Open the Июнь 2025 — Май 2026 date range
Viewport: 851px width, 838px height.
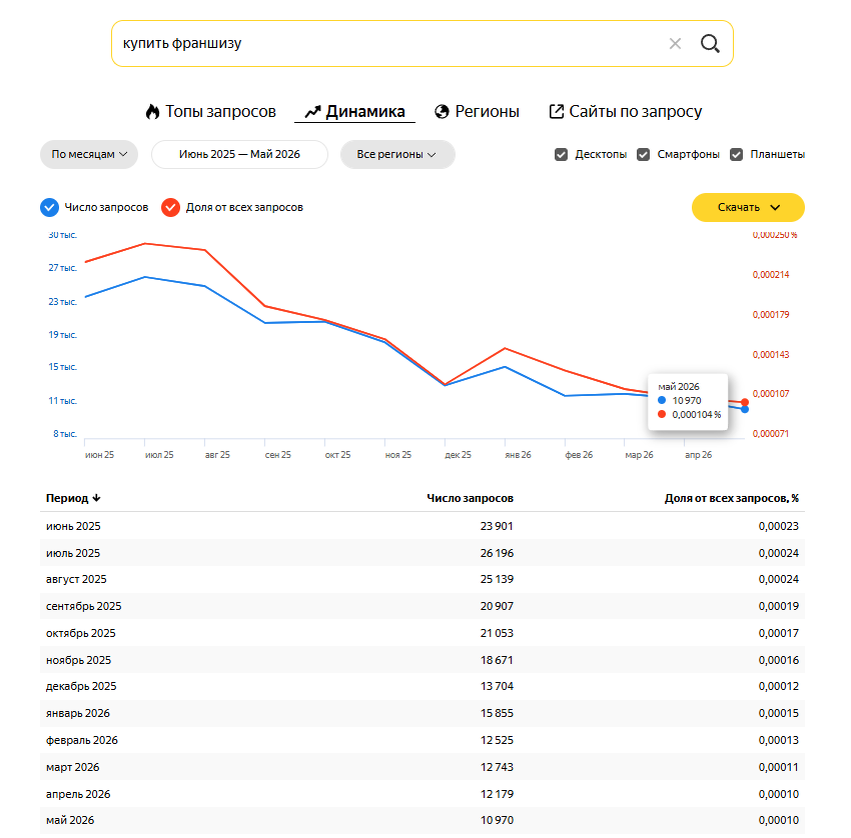click(239, 155)
